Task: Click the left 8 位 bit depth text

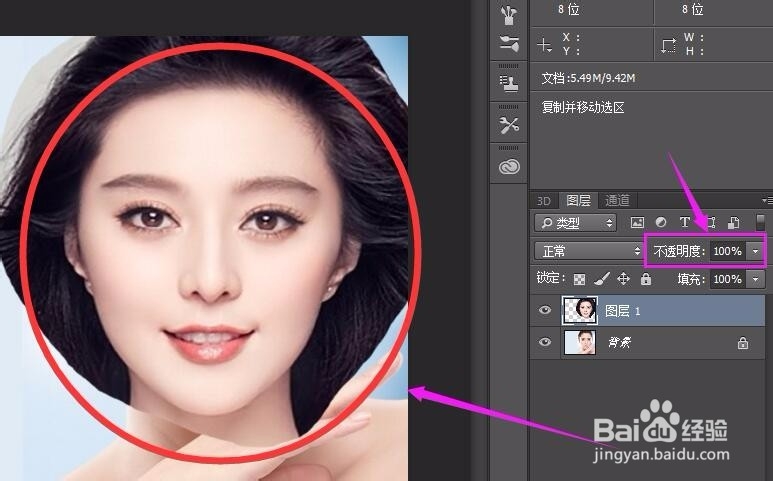Action: (568, 9)
